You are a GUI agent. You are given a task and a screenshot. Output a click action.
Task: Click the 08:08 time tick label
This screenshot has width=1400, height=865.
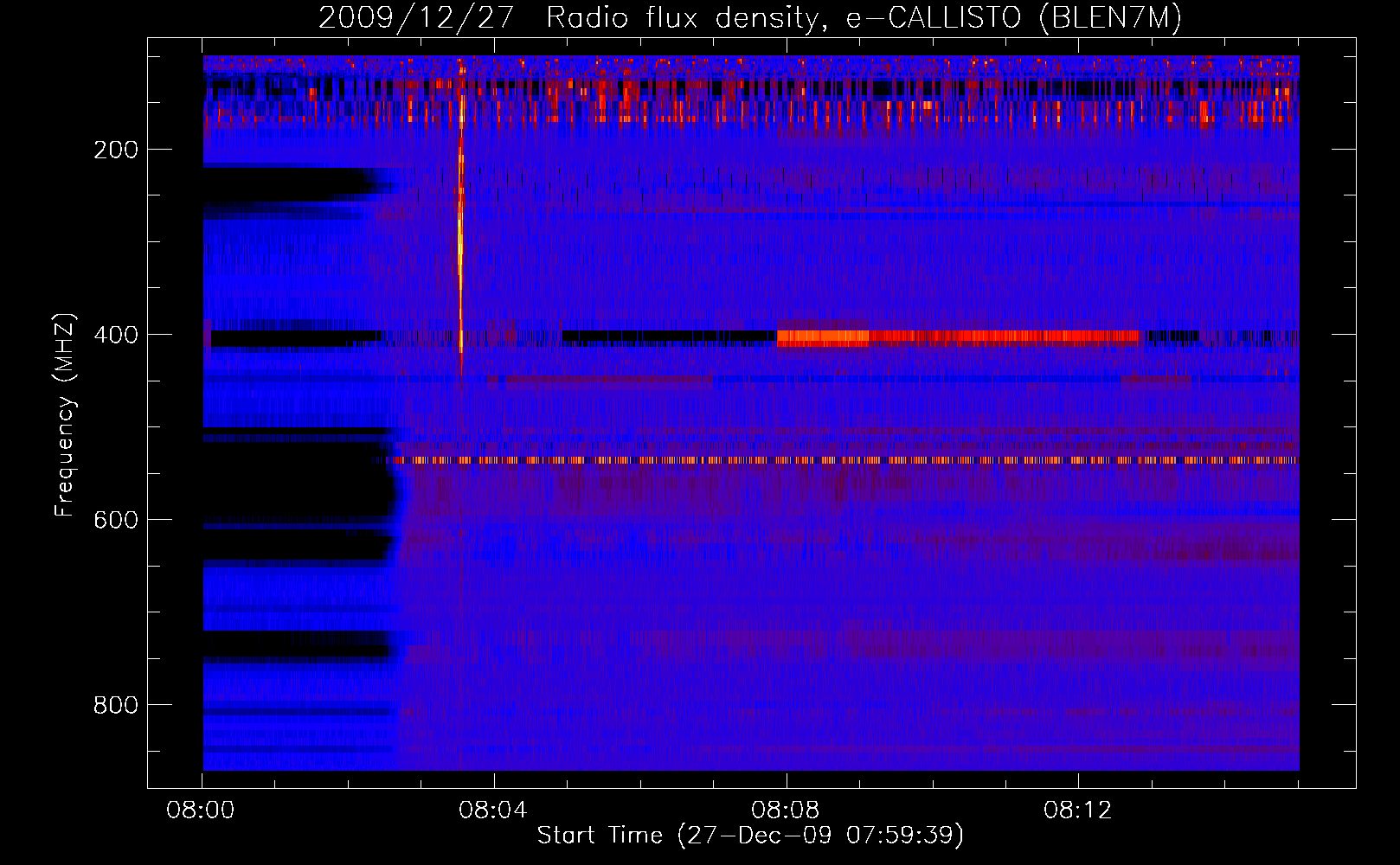click(786, 811)
